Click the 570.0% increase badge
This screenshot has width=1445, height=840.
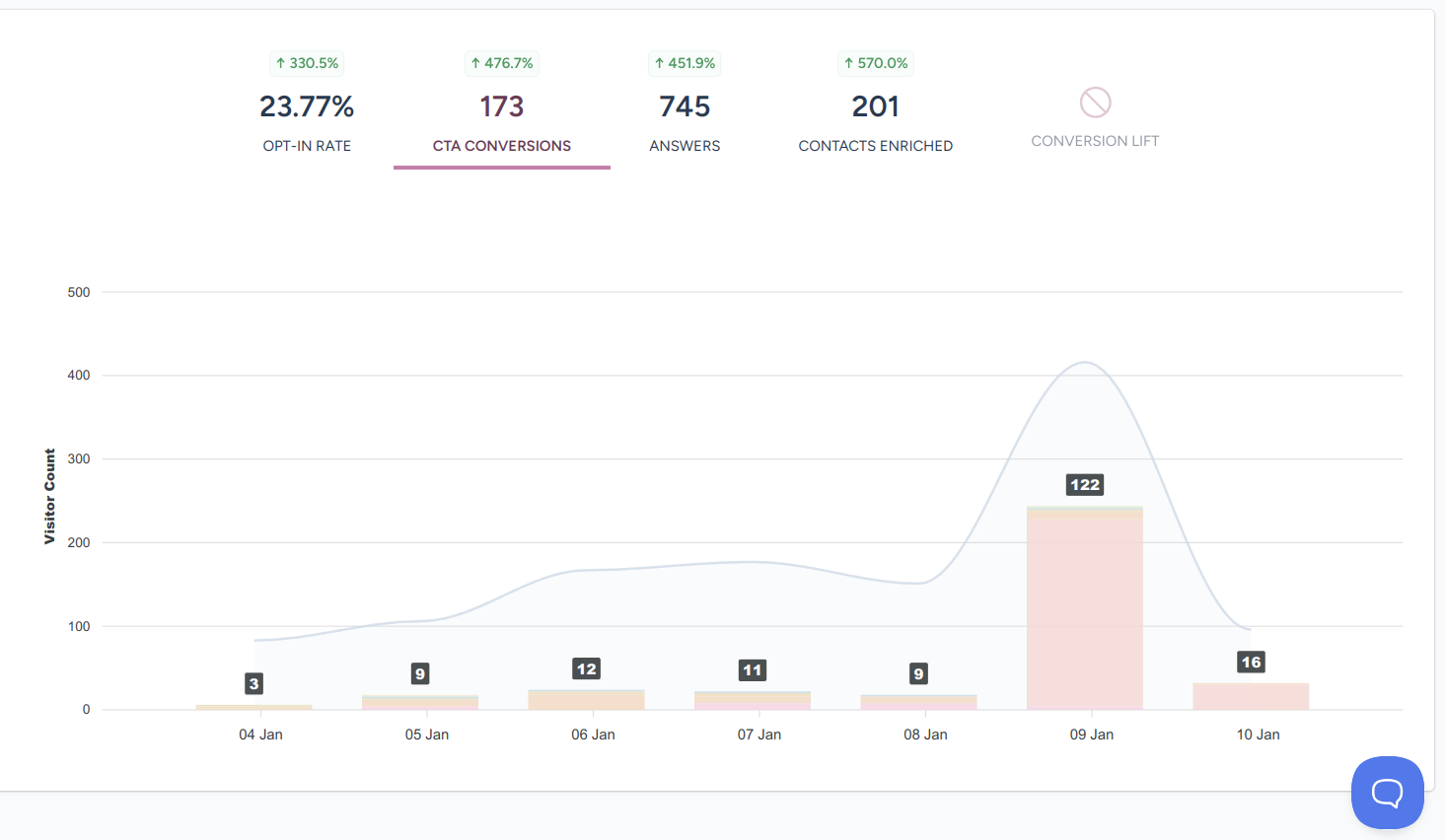click(x=875, y=63)
